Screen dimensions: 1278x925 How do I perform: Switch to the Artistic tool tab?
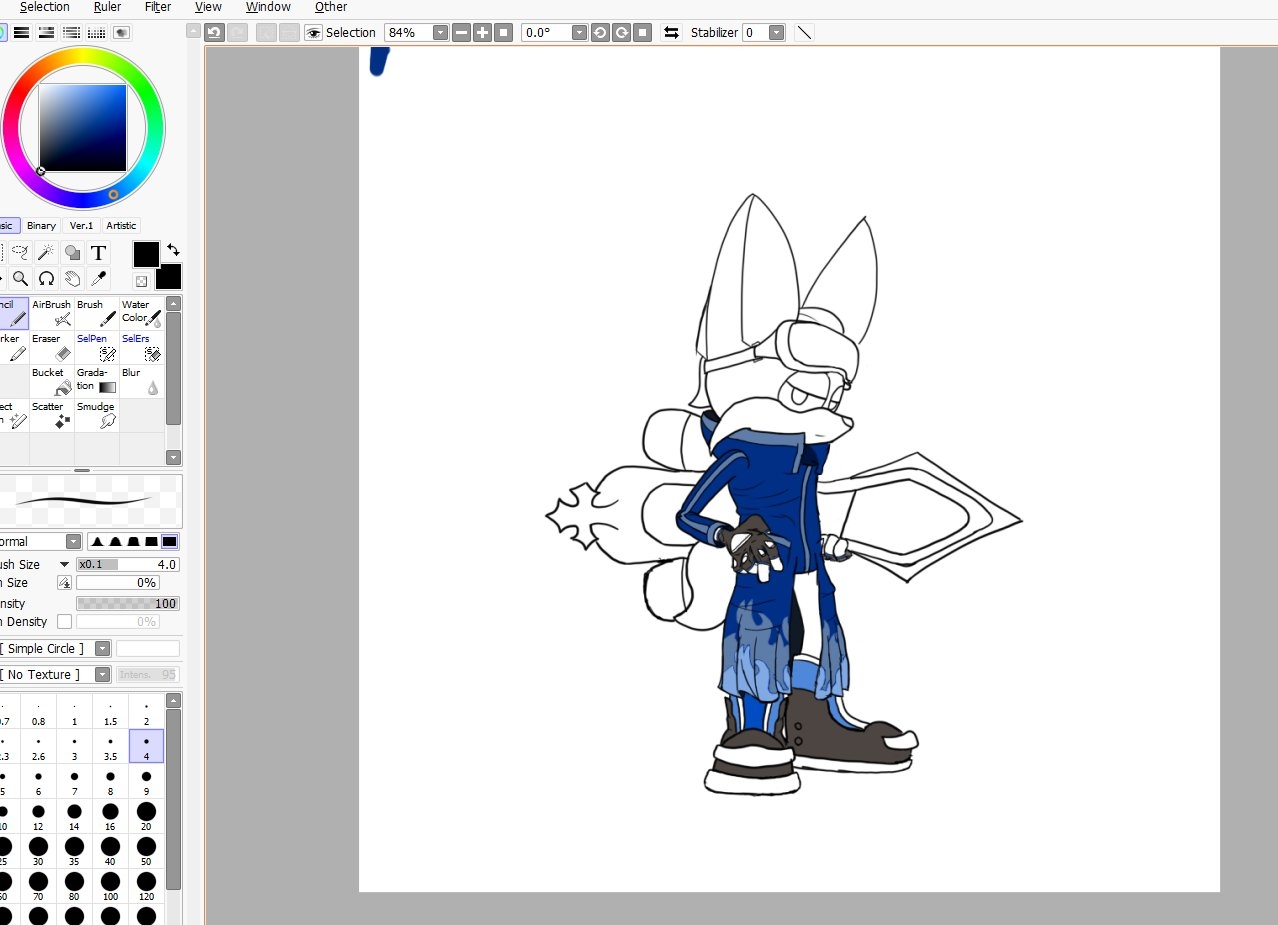tap(121, 226)
